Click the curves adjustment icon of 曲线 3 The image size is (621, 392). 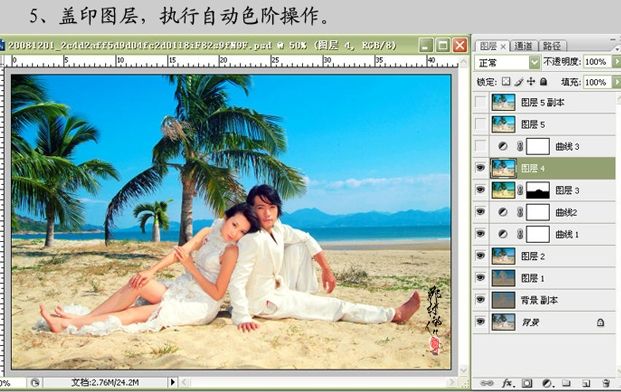point(503,147)
